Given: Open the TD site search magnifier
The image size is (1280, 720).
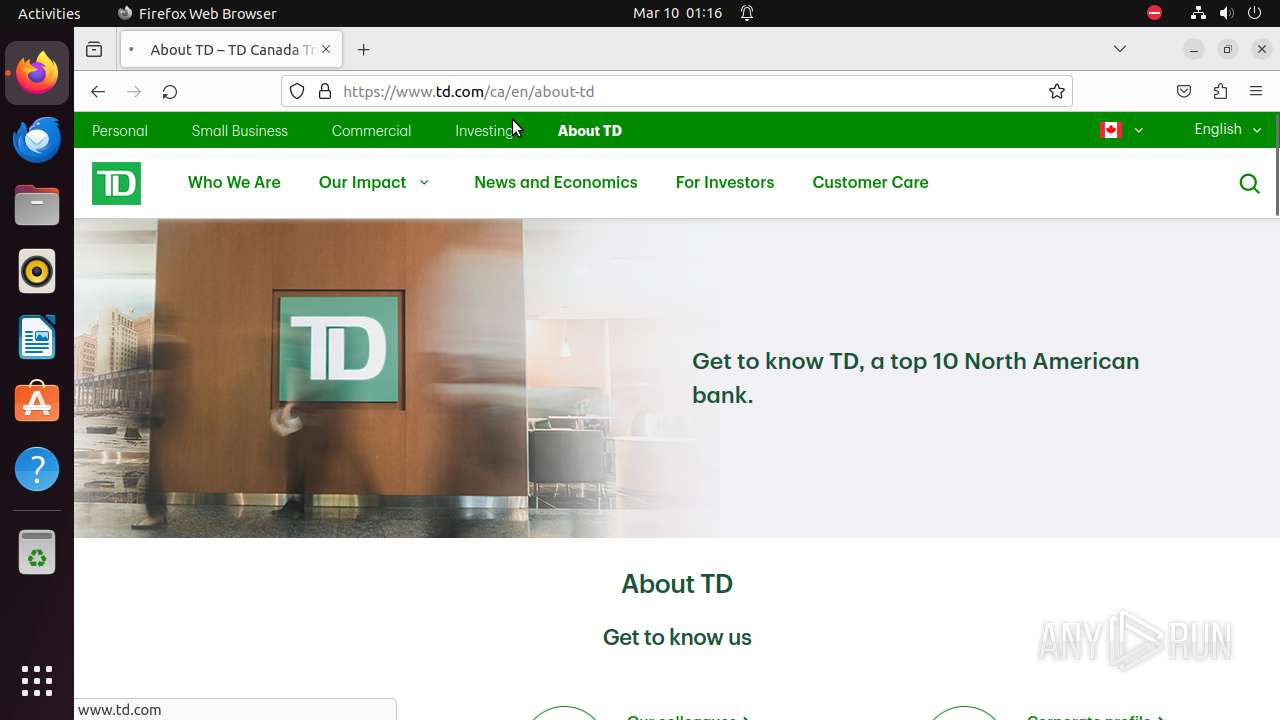Looking at the screenshot, I should [1249, 183].
